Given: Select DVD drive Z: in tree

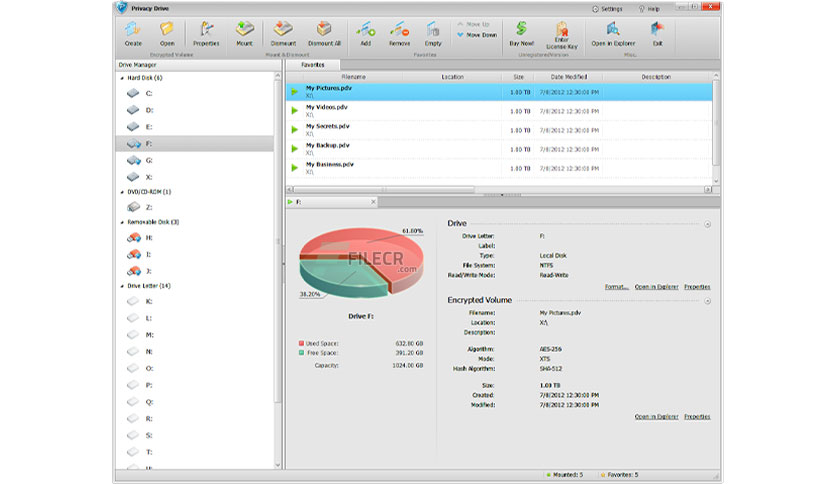Looking at the screenshot, I should point(195,207).
